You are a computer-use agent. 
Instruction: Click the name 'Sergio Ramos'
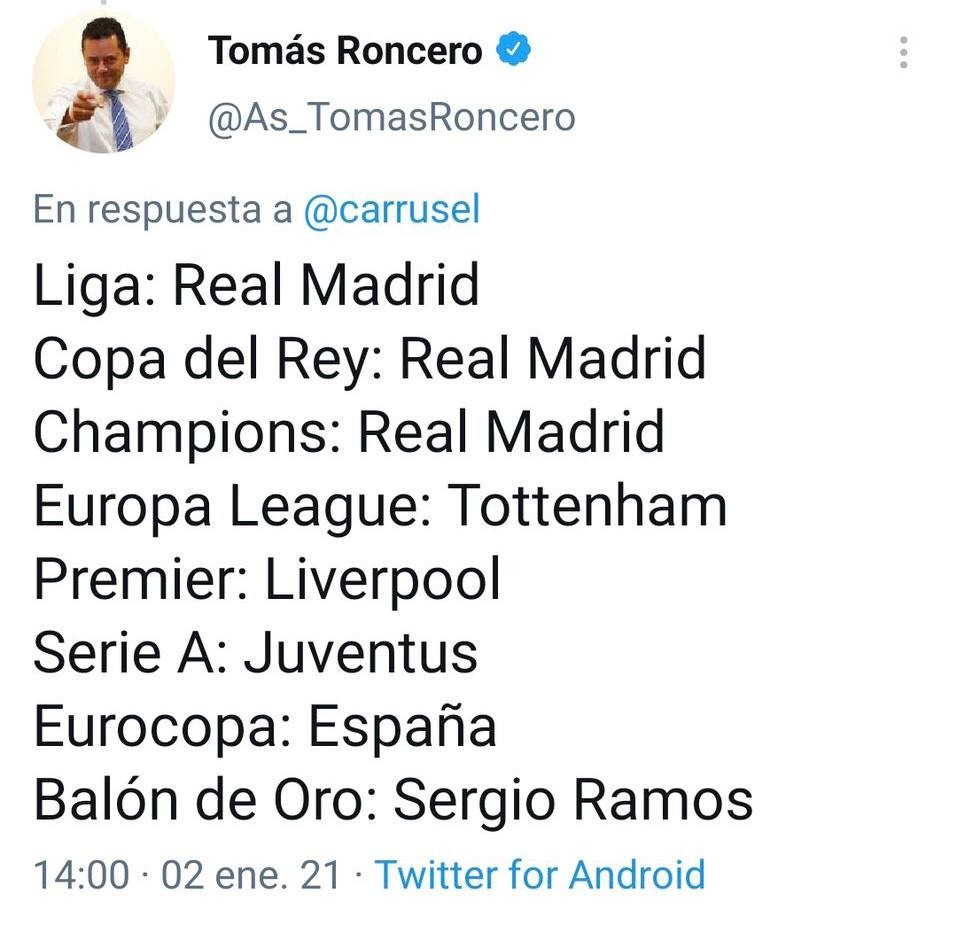[573, 800]
